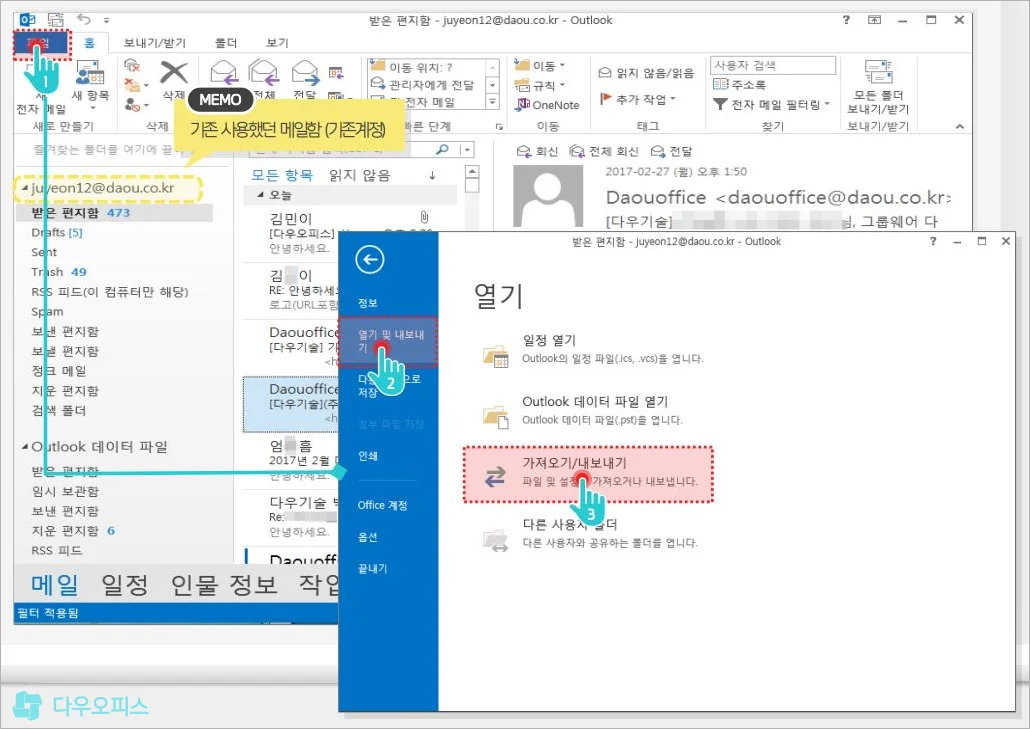Click 전체 회신 in the reading pane
1030x729 pixels.
point(604,152)
